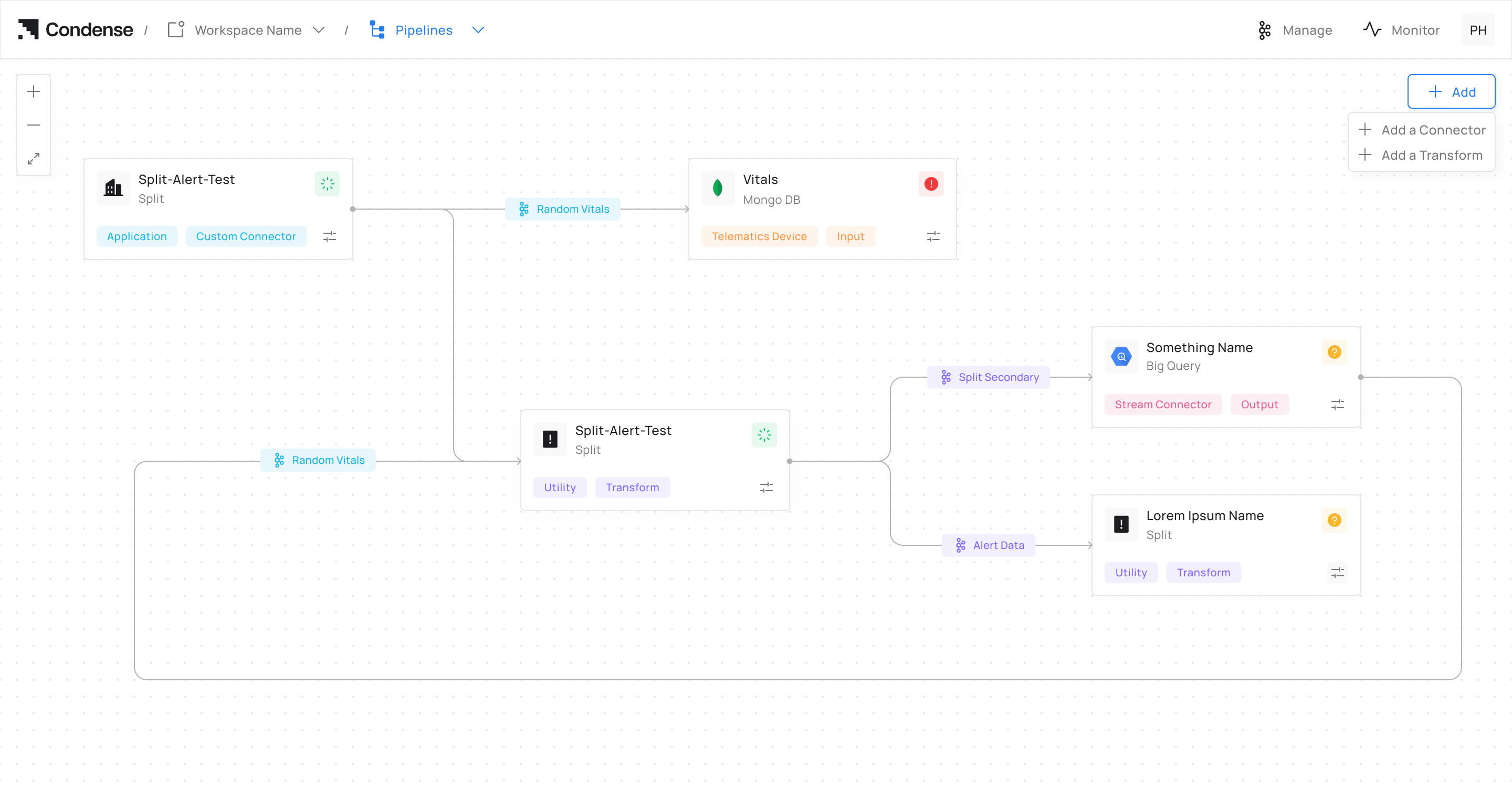Click the fit-to-screen expand icon
1512x788 pixels.
coord(34,159)
